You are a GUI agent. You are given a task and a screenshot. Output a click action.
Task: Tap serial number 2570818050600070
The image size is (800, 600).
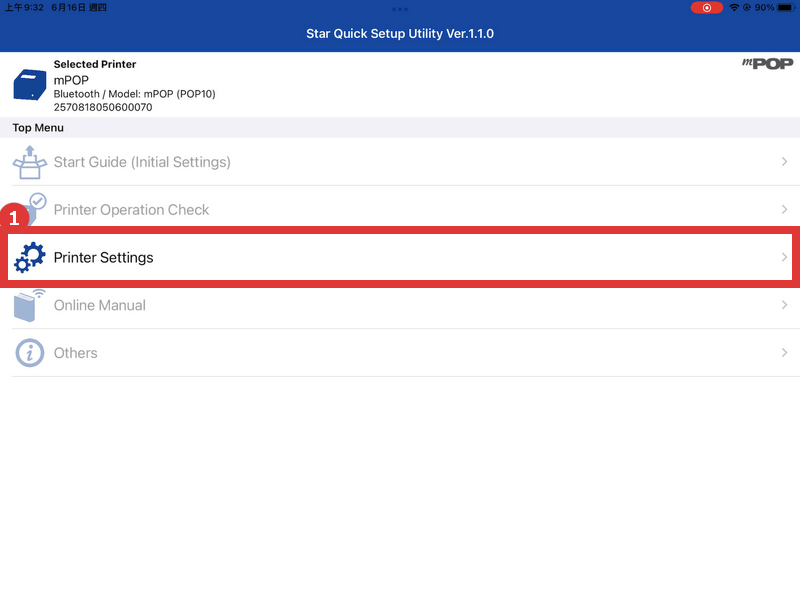coord(103,107)
